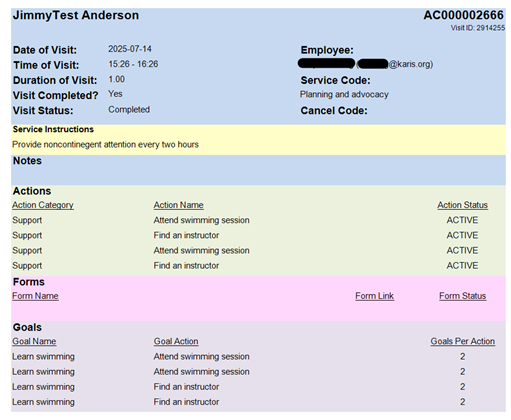
Task: Click the Action Category column header
Action: (43, 205)
